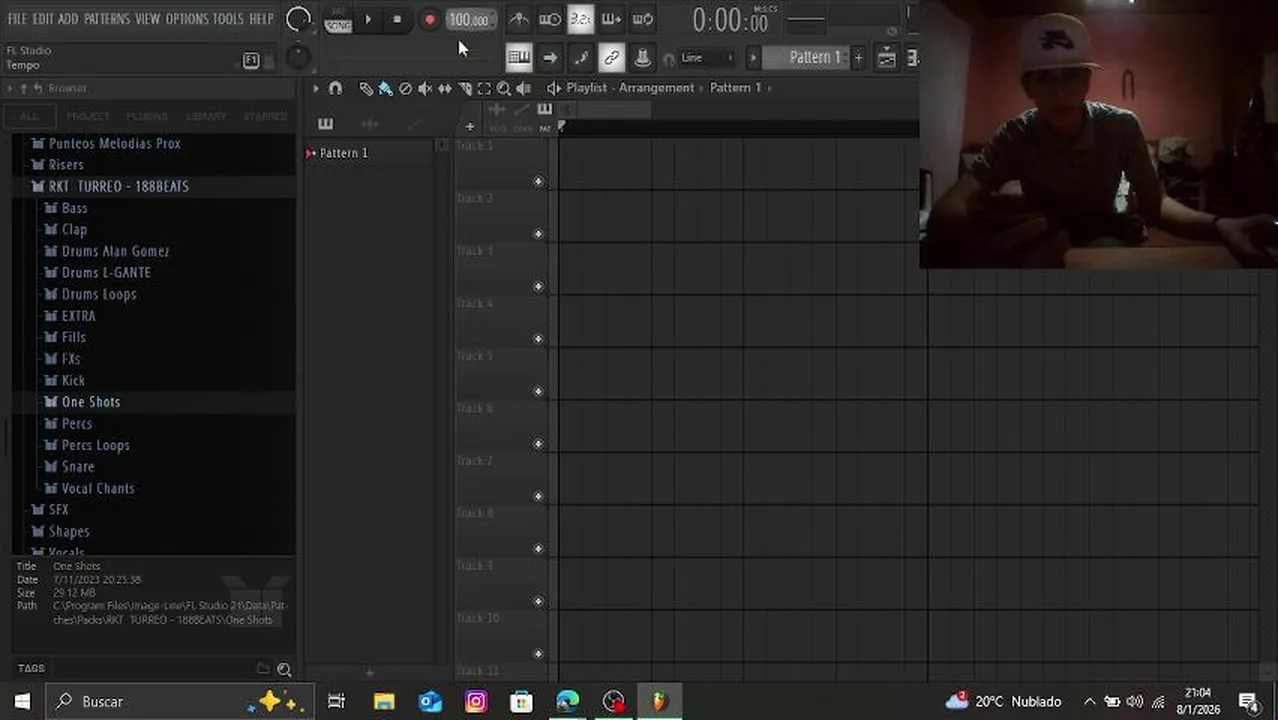The image size is (1278, 720).
Task: Select the Slice tool
Action: (464, 88)
